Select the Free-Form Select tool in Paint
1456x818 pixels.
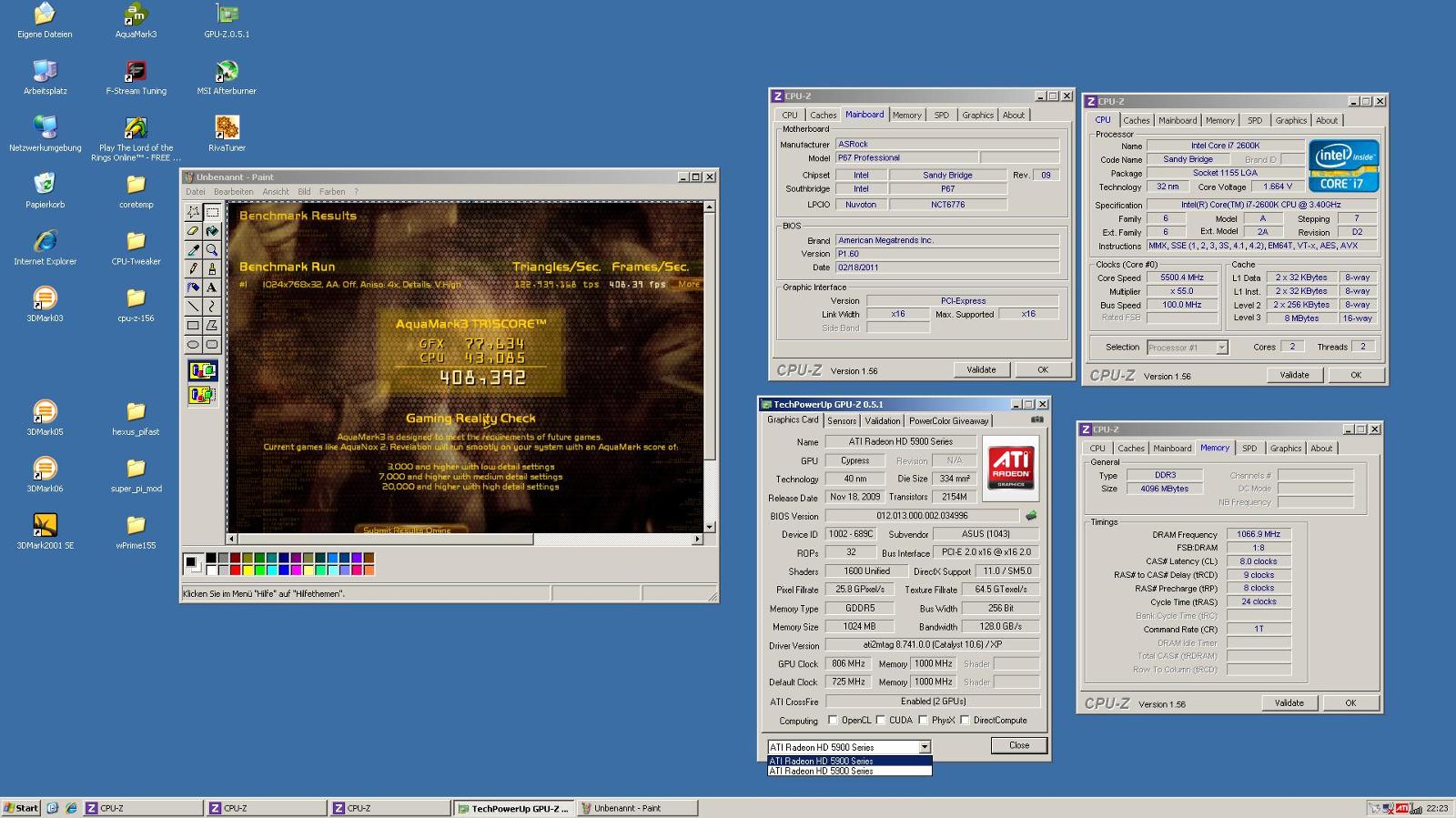[193, 212]
